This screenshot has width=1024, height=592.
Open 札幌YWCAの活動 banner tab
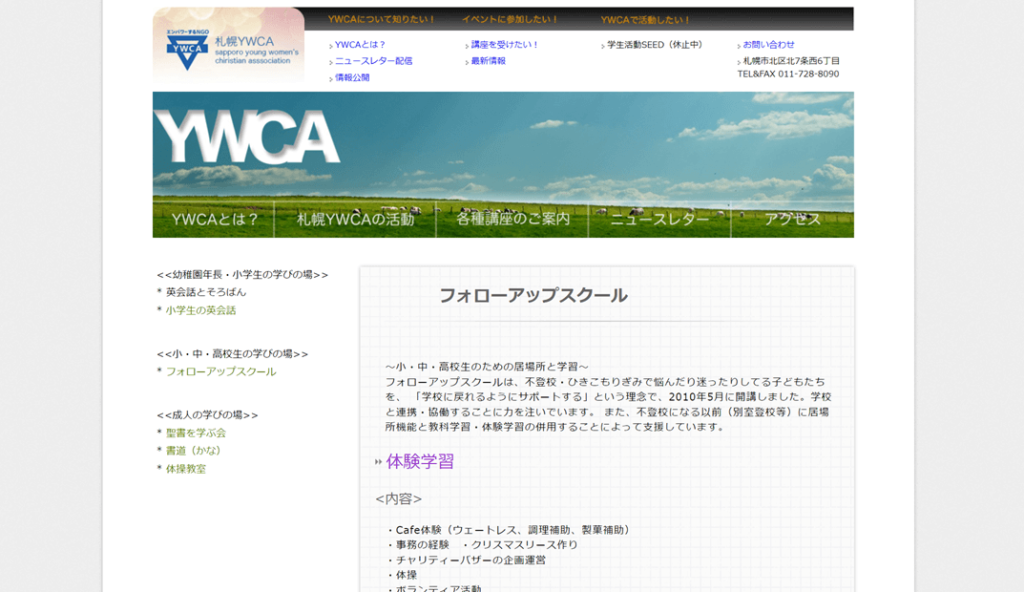click(x=355, y=219)
